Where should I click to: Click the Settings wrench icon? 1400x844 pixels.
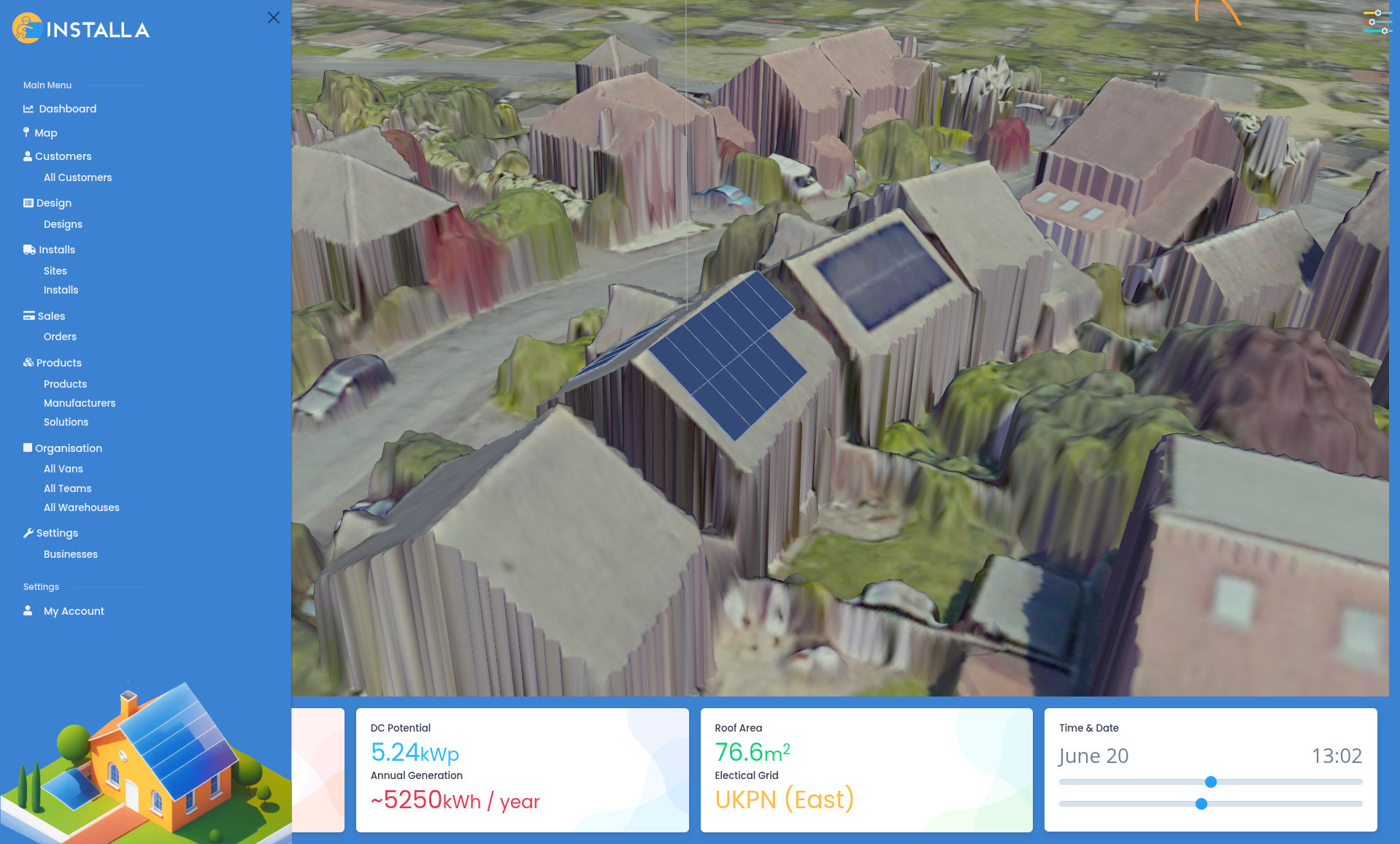(x=28, y=533)
